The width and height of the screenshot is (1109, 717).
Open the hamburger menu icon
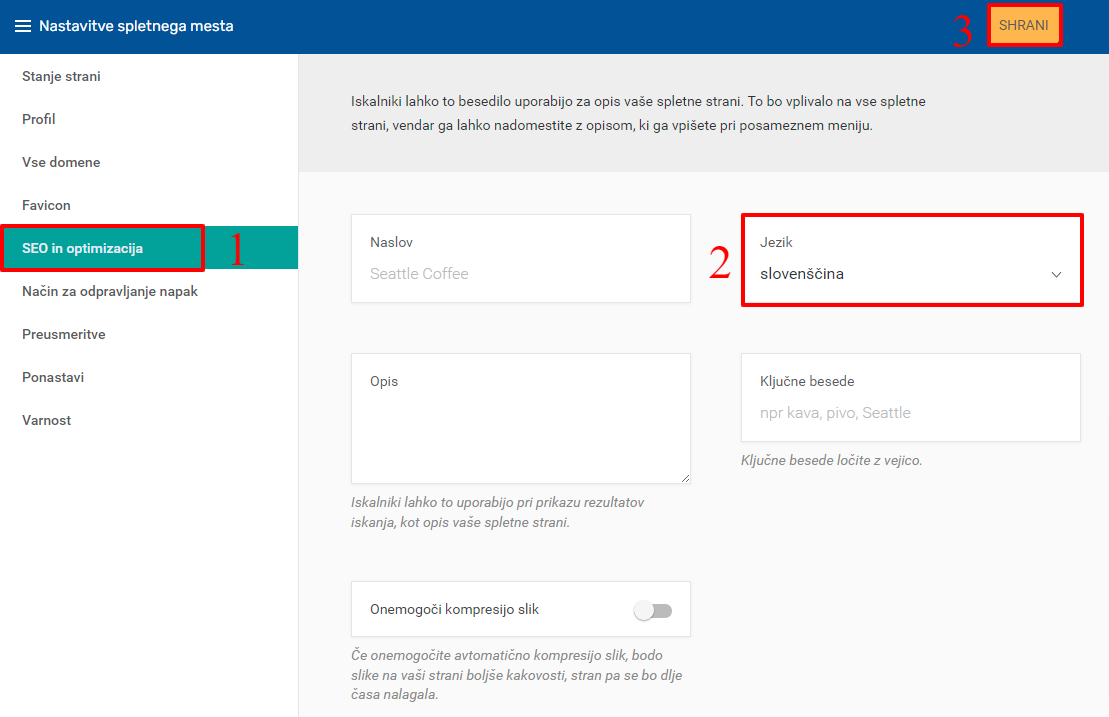(x=23, y=26)
